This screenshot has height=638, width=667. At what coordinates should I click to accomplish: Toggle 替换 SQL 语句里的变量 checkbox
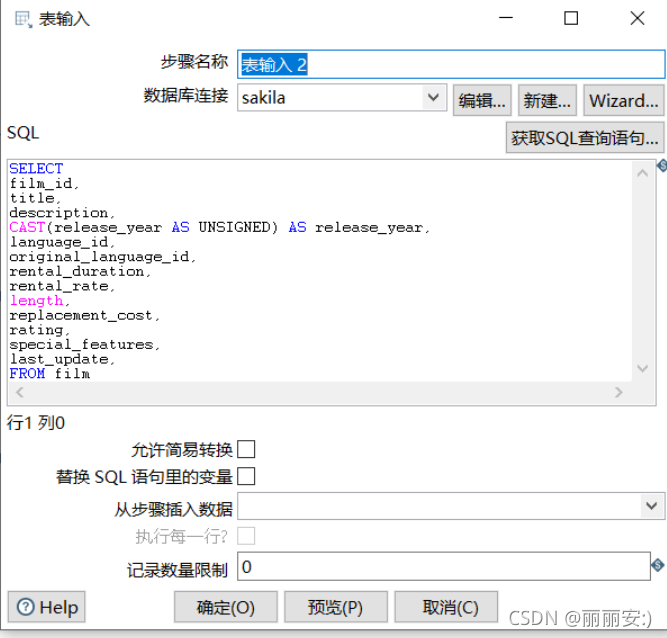coord(246,476)
